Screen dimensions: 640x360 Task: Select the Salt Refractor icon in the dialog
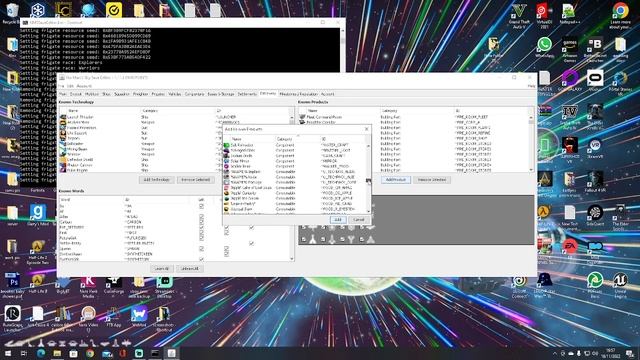click(227, 145)
